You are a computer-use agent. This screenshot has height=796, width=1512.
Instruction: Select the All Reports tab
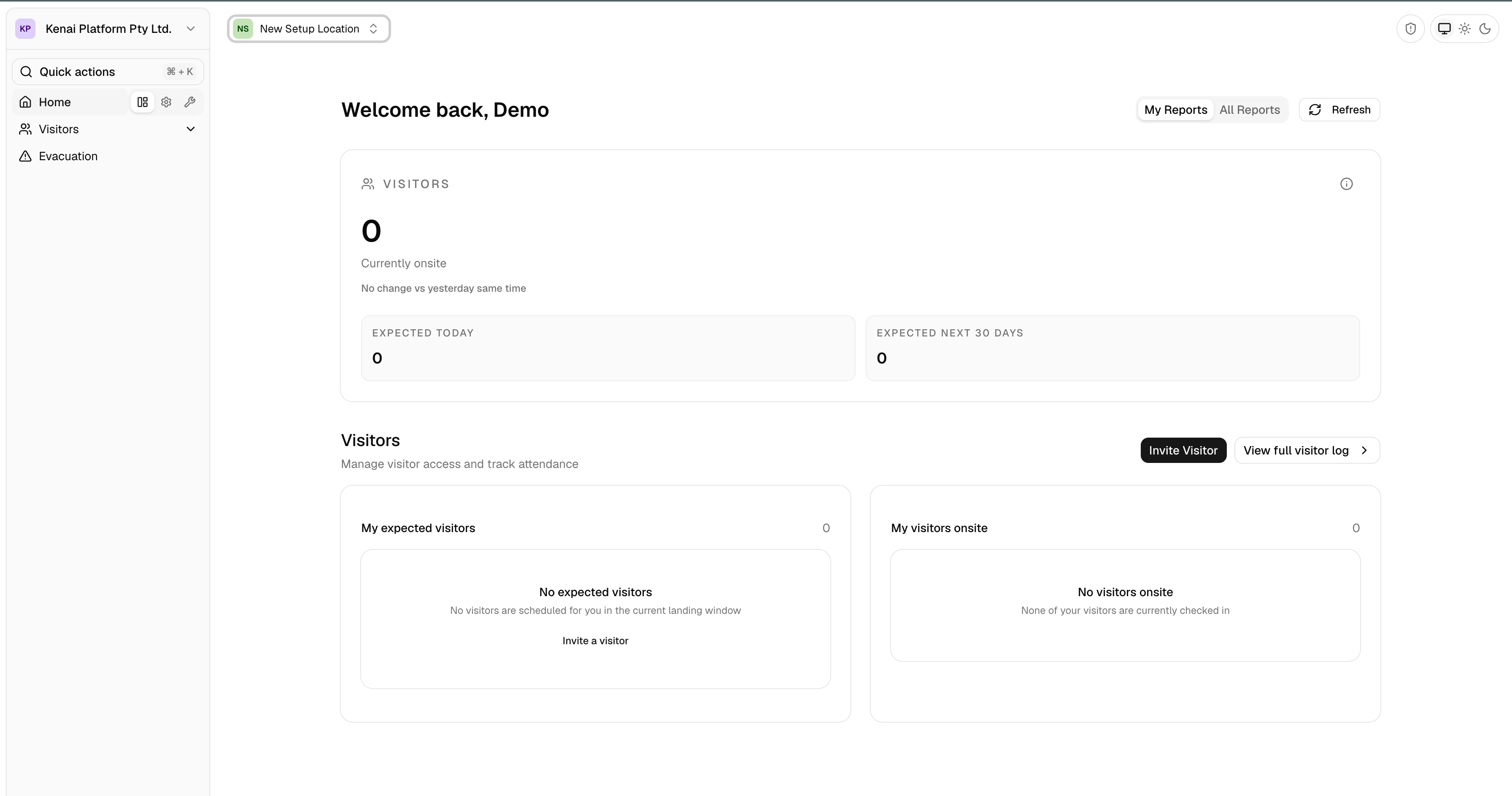[1250, 110]
